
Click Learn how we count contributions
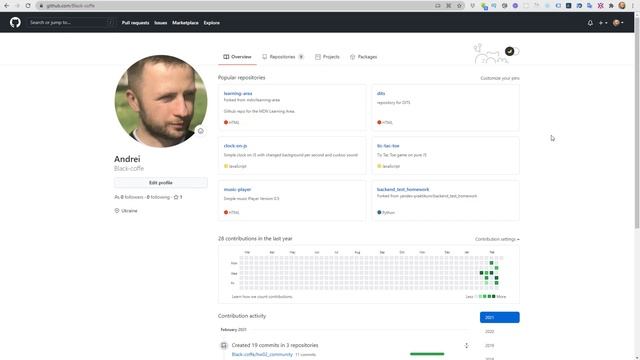pyautogui.click(x=262, y=297)
